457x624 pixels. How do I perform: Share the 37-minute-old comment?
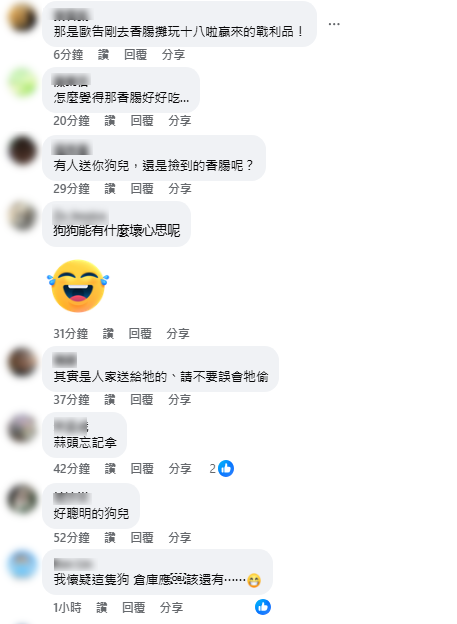click(x=180, y=400)
